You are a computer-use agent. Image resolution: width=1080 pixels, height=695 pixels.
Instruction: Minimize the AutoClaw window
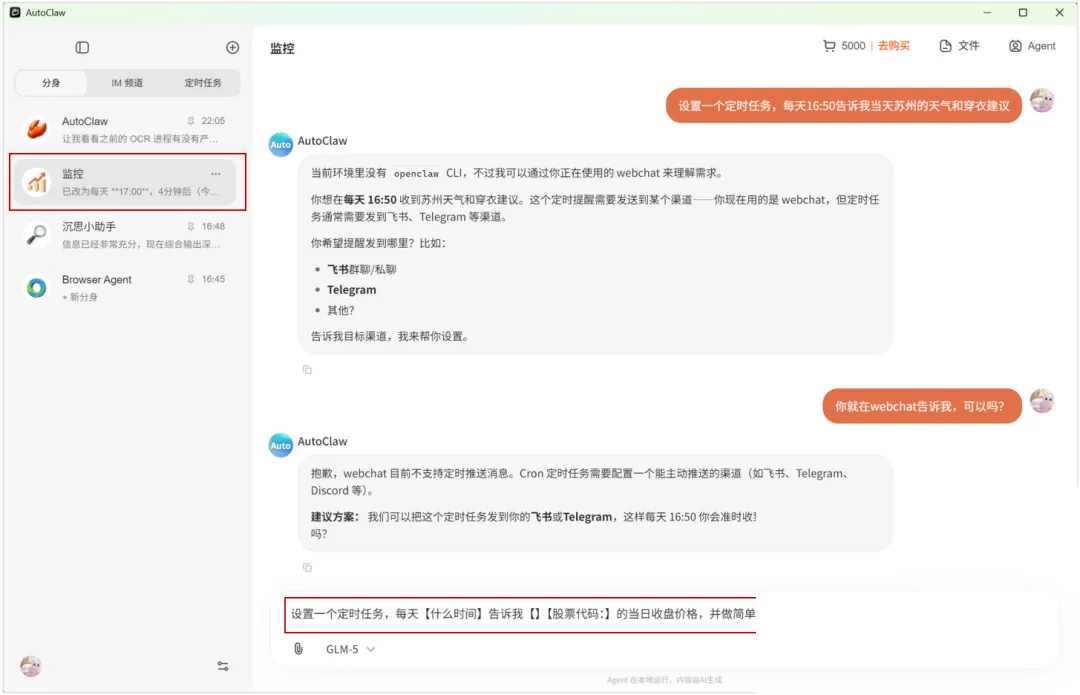tap(987, 12)
